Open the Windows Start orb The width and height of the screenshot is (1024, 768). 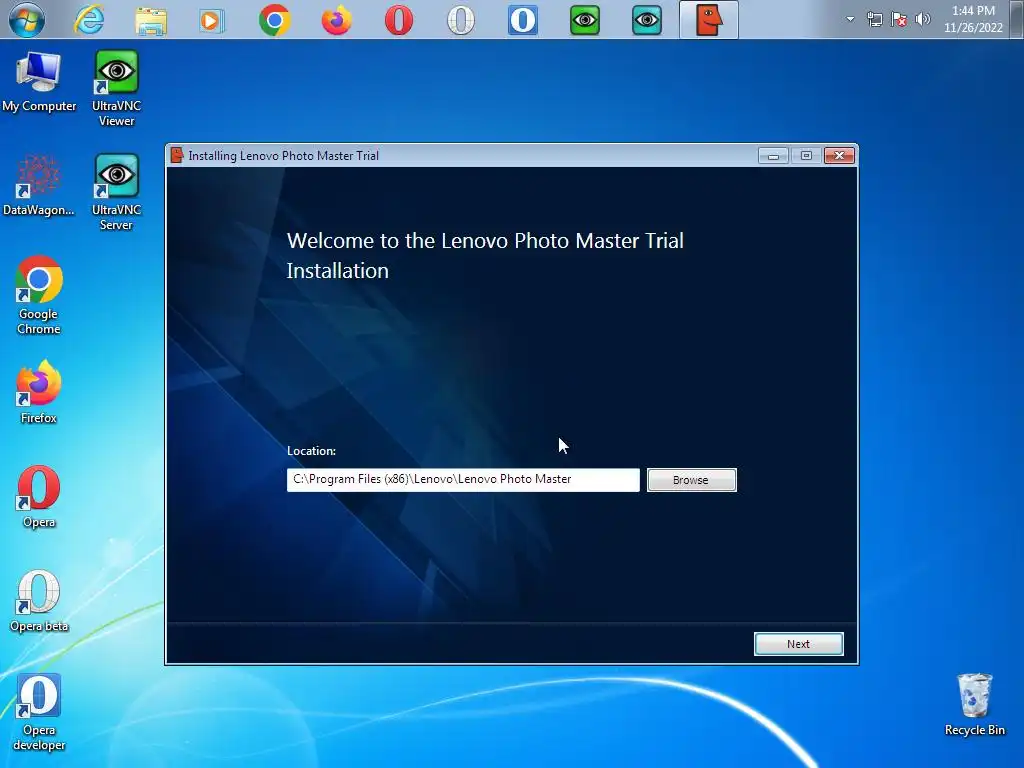pyautogui.click(x=27, y=20)
